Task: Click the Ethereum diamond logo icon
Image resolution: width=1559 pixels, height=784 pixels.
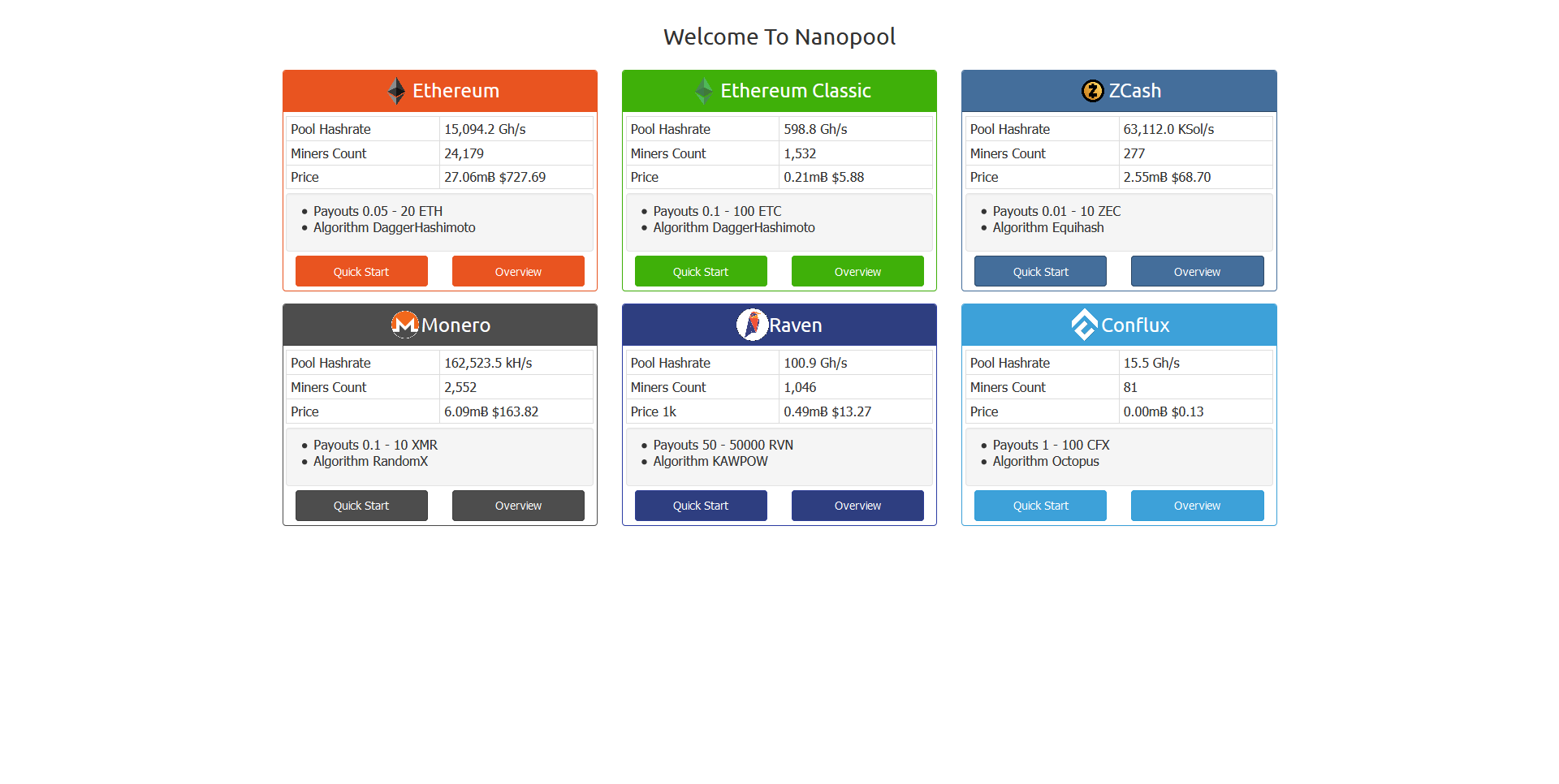Action: coord(396,91)
